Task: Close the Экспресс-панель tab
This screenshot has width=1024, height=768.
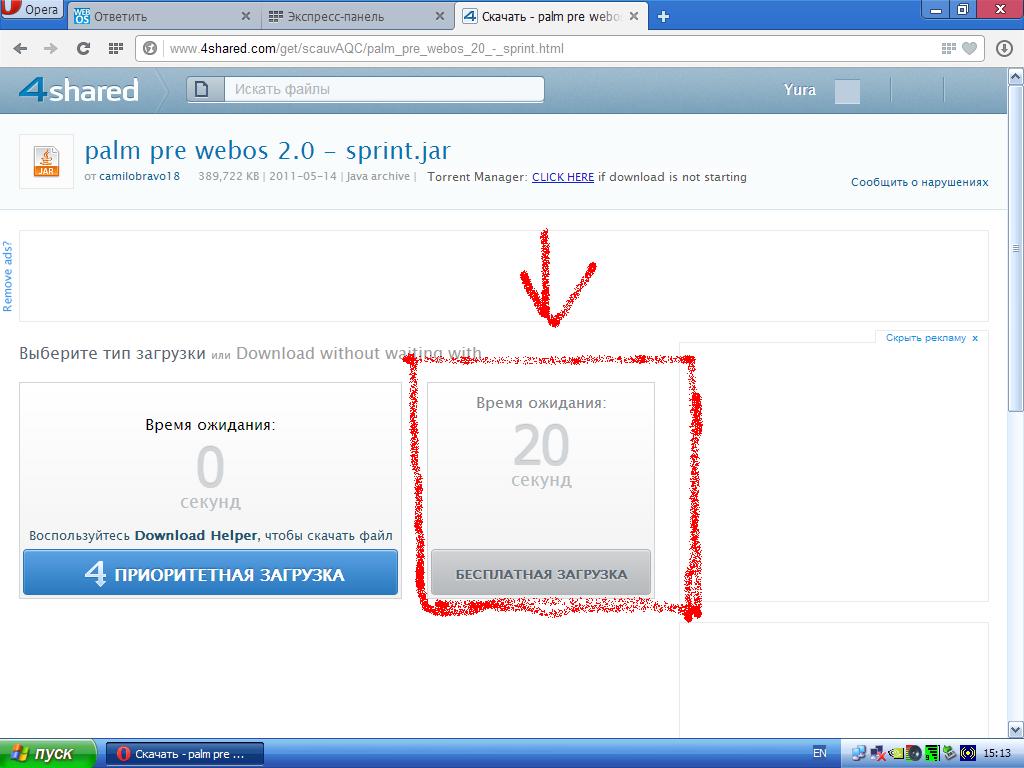Action: click(x=440, y=16)
